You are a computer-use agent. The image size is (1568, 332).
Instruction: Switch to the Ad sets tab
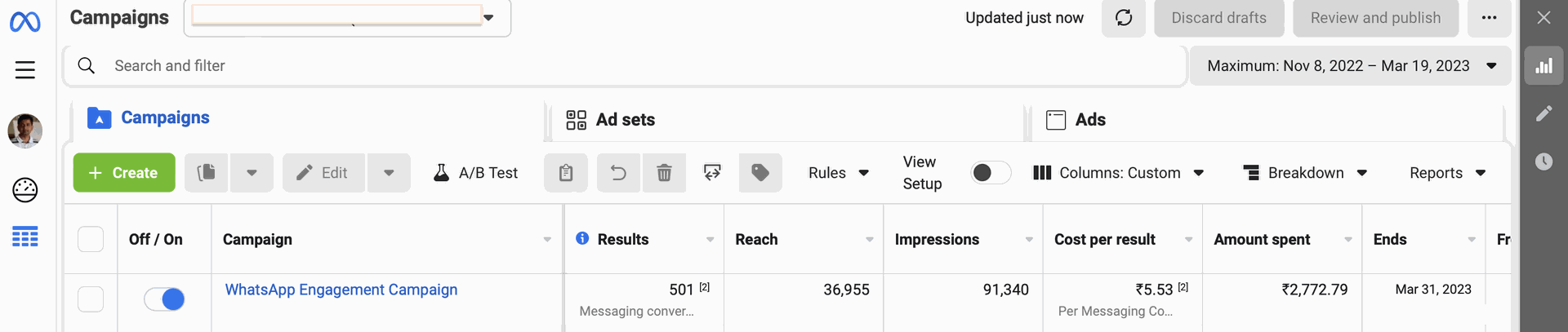[611, 120]
